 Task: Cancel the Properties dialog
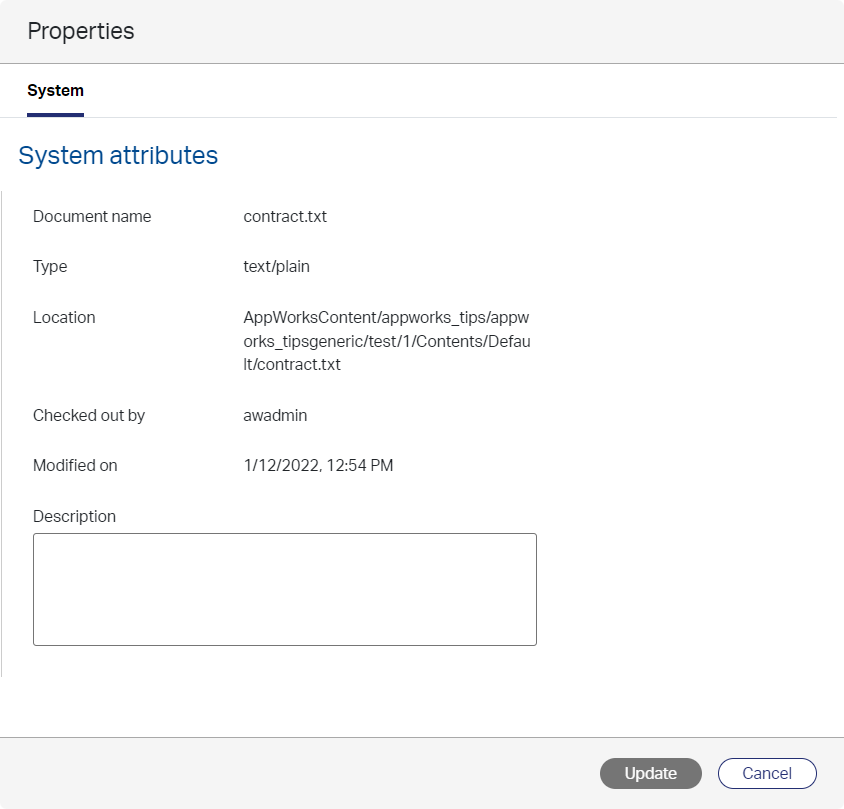click(767, 773)
